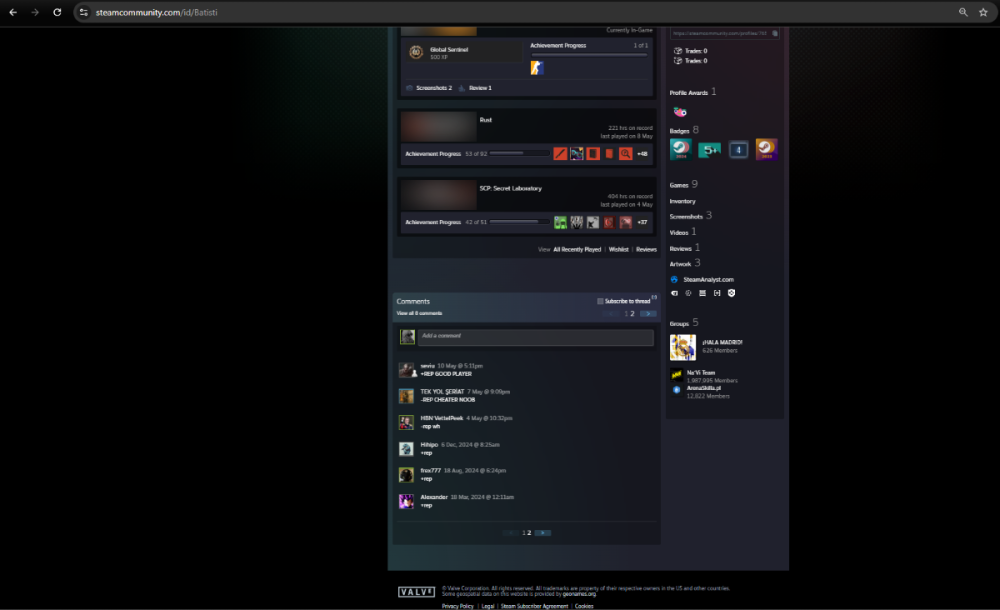Open the Badges 8 sidebar heading
Viewport: 1000px width, 610px height.
[684, 130]
